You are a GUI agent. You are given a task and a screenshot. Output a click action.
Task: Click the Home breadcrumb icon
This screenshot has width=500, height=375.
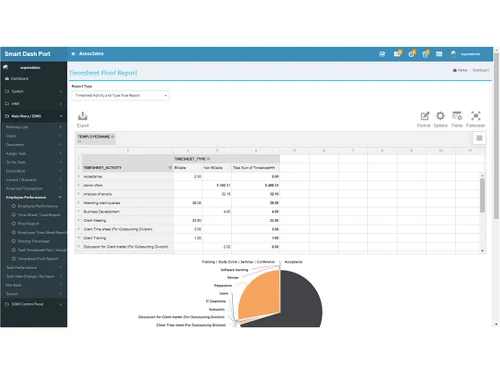[455, 70]
